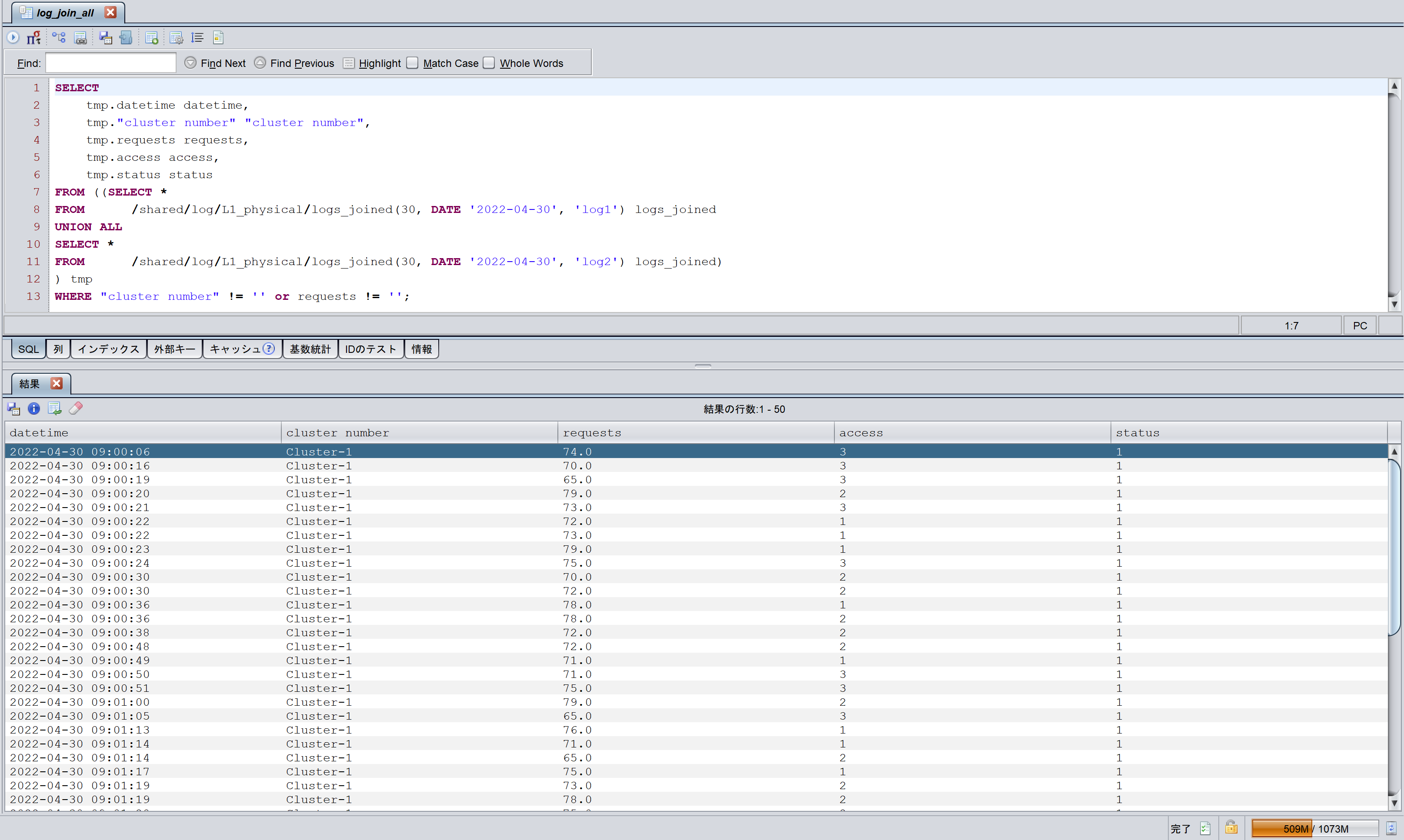Click the results table vertical scrollbar thumb
This screenshot has height=840, width=1404.
1394,548
